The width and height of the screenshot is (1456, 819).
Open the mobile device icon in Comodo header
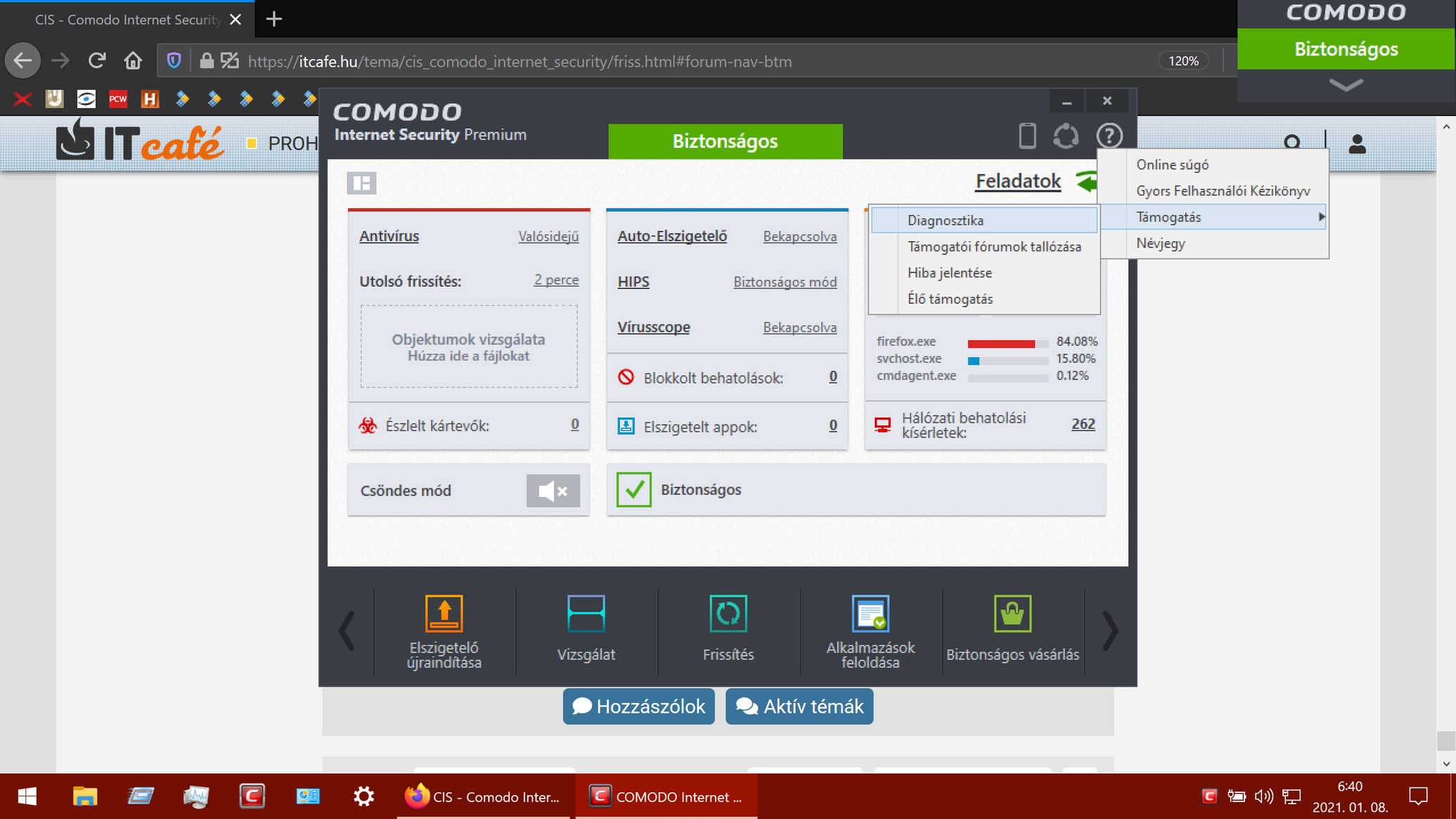(x=1027, y=136)
